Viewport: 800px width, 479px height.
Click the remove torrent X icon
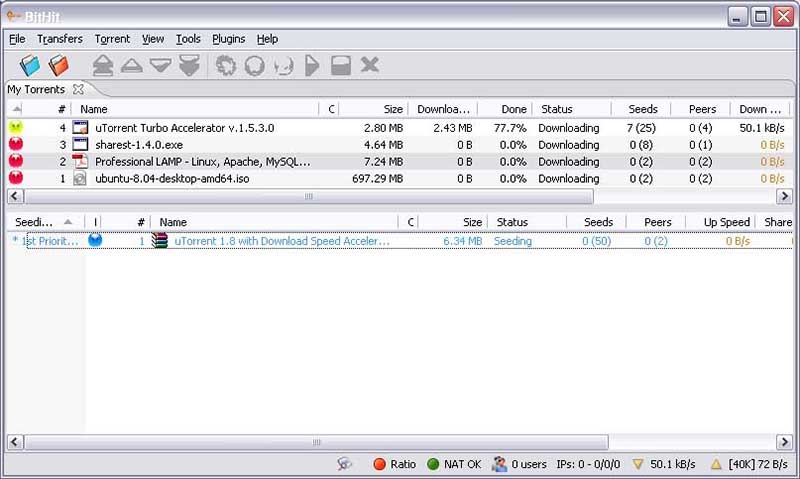click(x=370, y=66)
